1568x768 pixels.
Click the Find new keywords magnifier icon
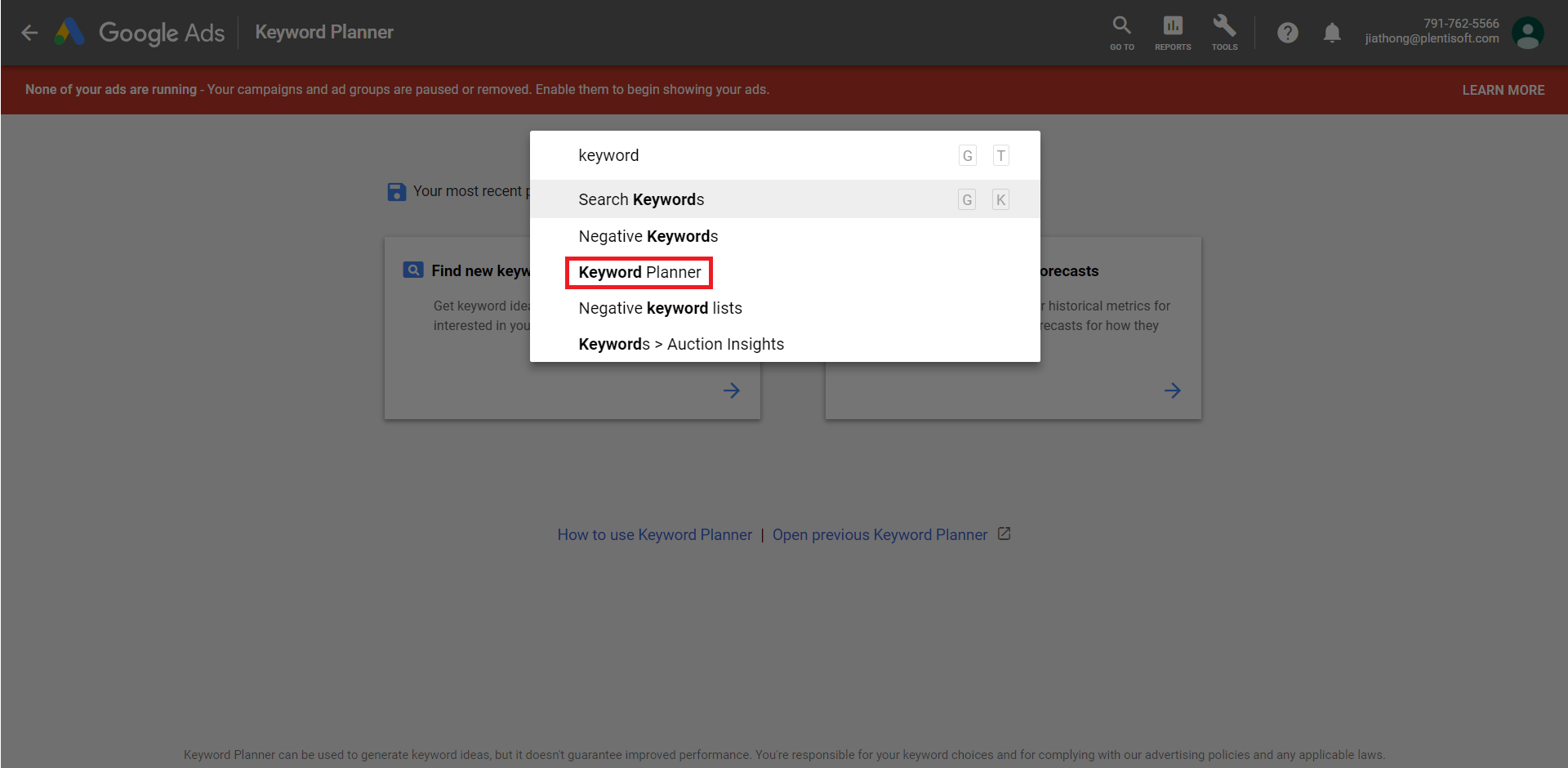click(x=413, y=270)
